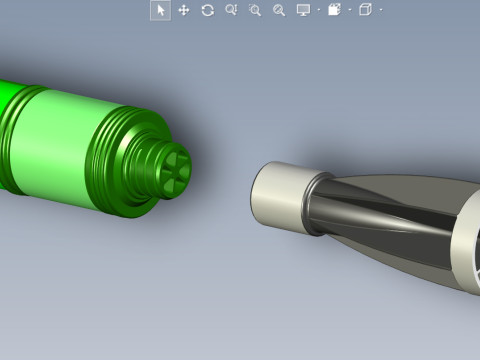Click the view orientation cube icon
480x360 pixels.
[x=365, y=10]
